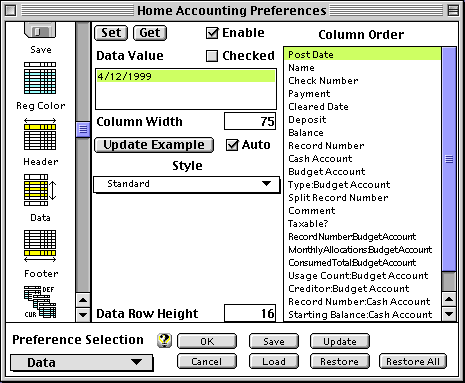Select Deposit in Column Order list
The height and width of the screenshot is (383, 465).
pyautogui.click(x=363, y=120)
